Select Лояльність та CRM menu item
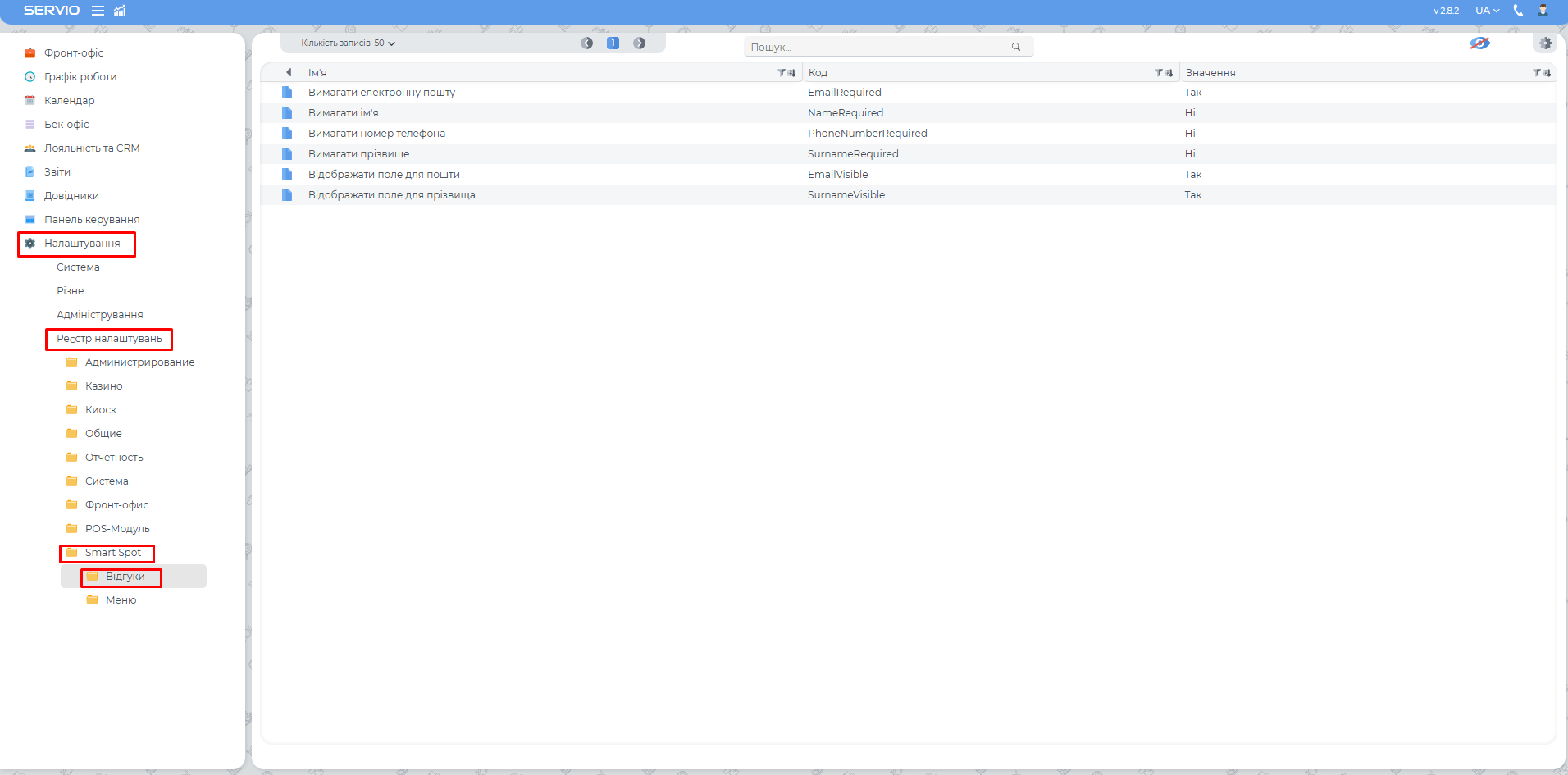 [92, 148]
